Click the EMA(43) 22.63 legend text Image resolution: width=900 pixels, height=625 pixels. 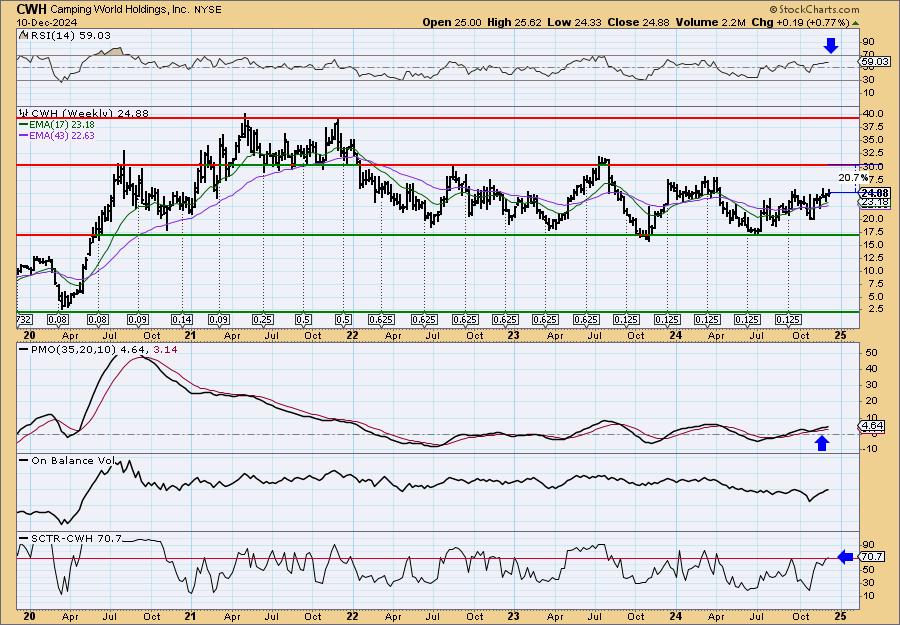(x=62, y=136)
